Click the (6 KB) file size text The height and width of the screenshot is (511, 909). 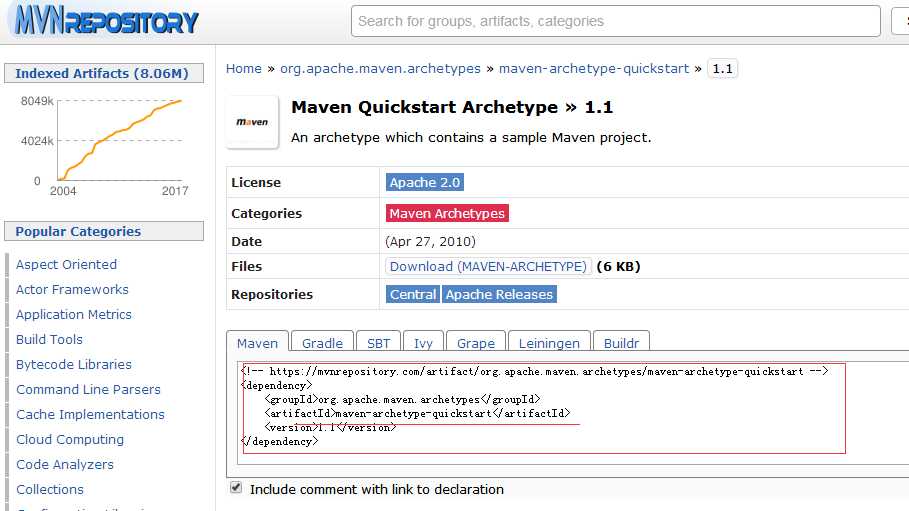[619, 266]
